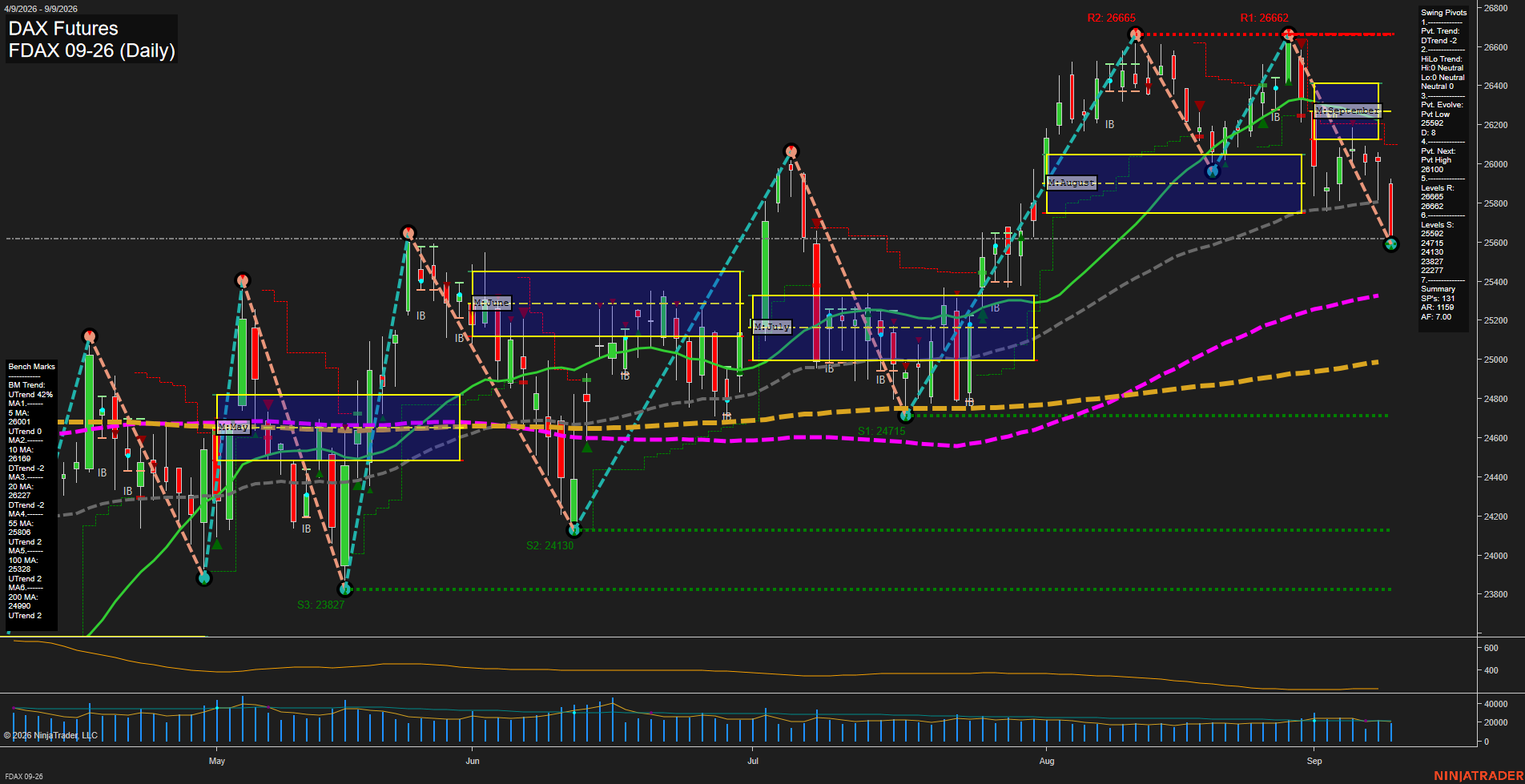
Task: Click the R1: 26662 resistance label
Action: pyautogui.click(x=1265, y=18)
